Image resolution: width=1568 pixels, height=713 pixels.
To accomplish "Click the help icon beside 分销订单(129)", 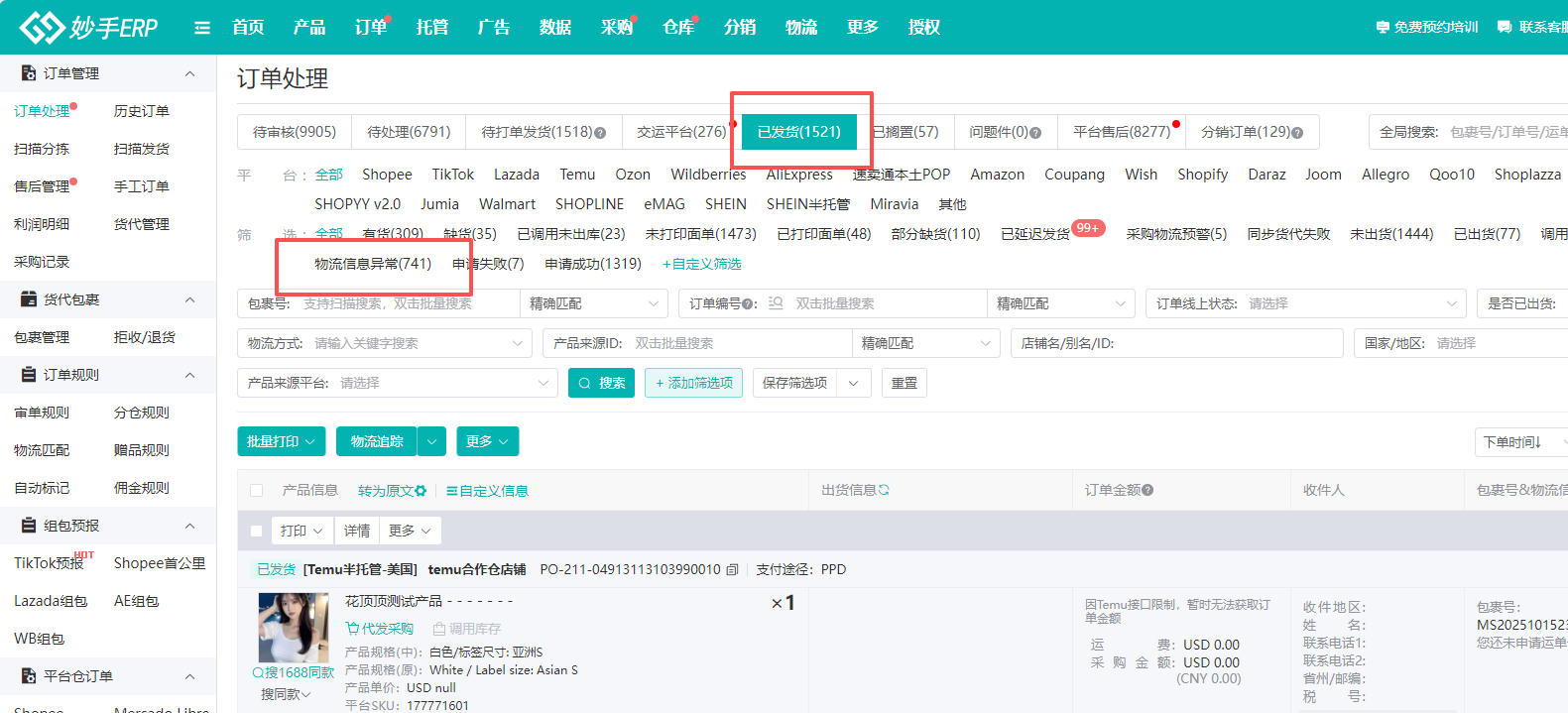I will [x=1297, y=133].
